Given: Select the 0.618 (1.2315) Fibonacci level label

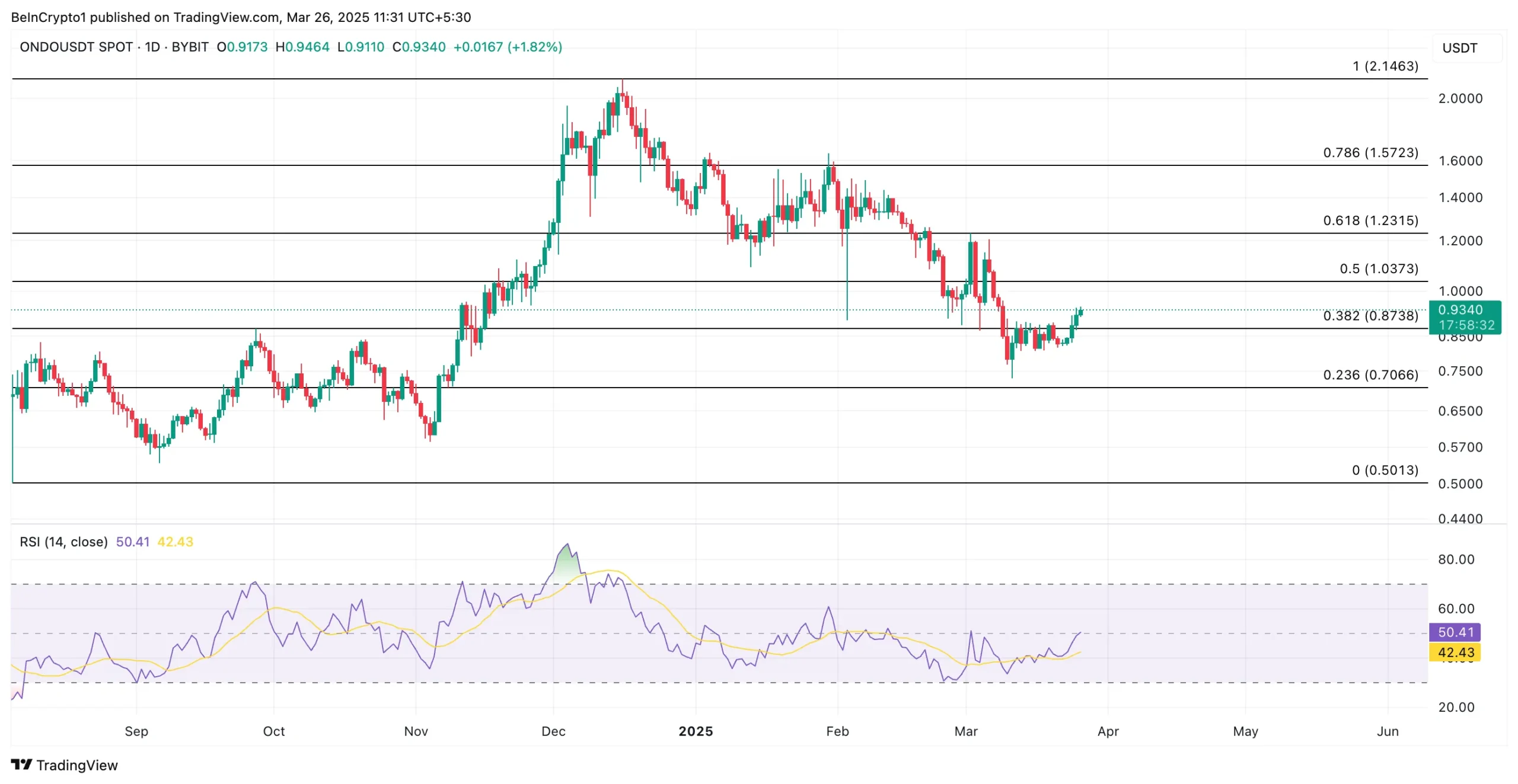Looking at the screenshot, I should pos(1370,220).
